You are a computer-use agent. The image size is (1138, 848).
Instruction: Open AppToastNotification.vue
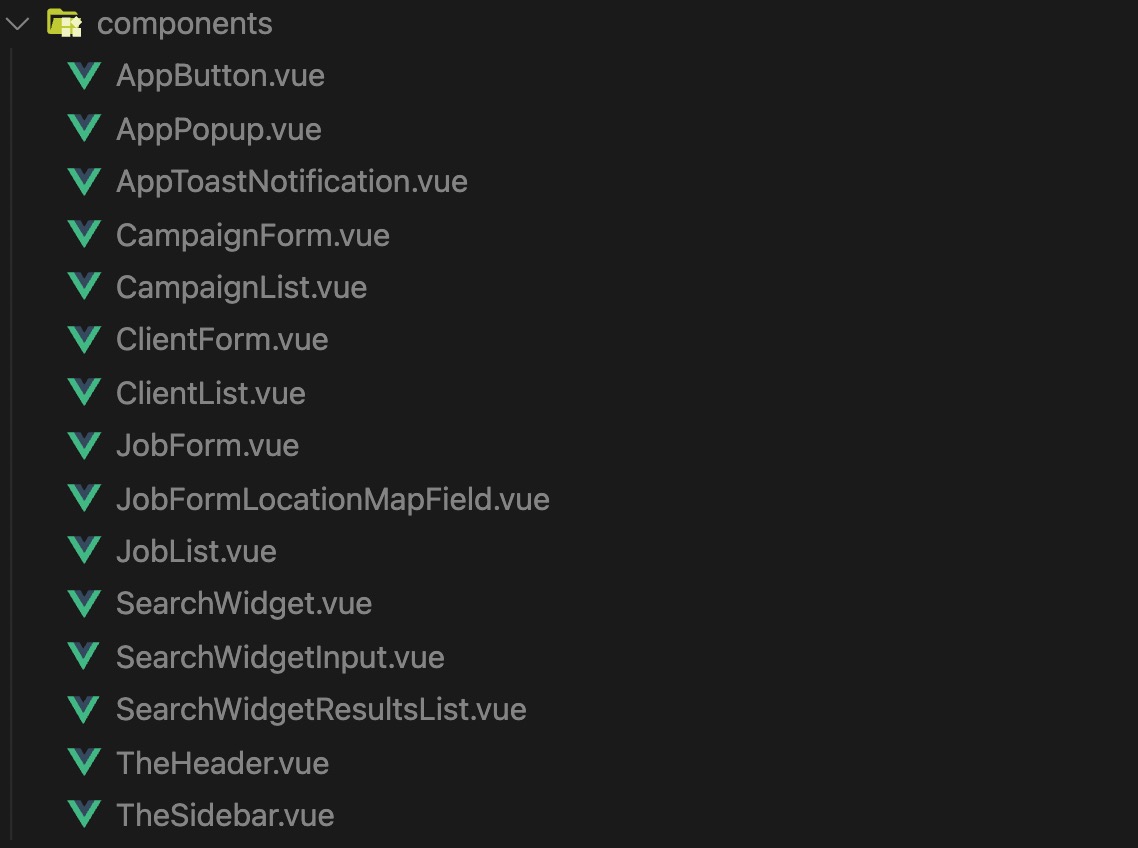point(292,181)
